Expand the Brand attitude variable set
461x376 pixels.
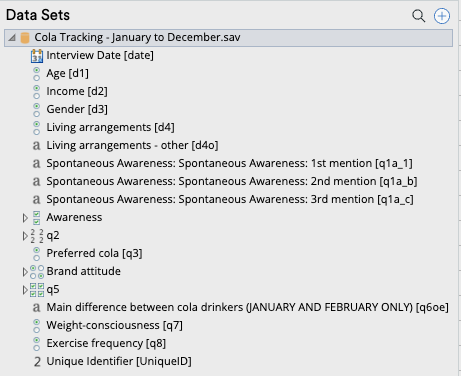(x=25, y=272)
